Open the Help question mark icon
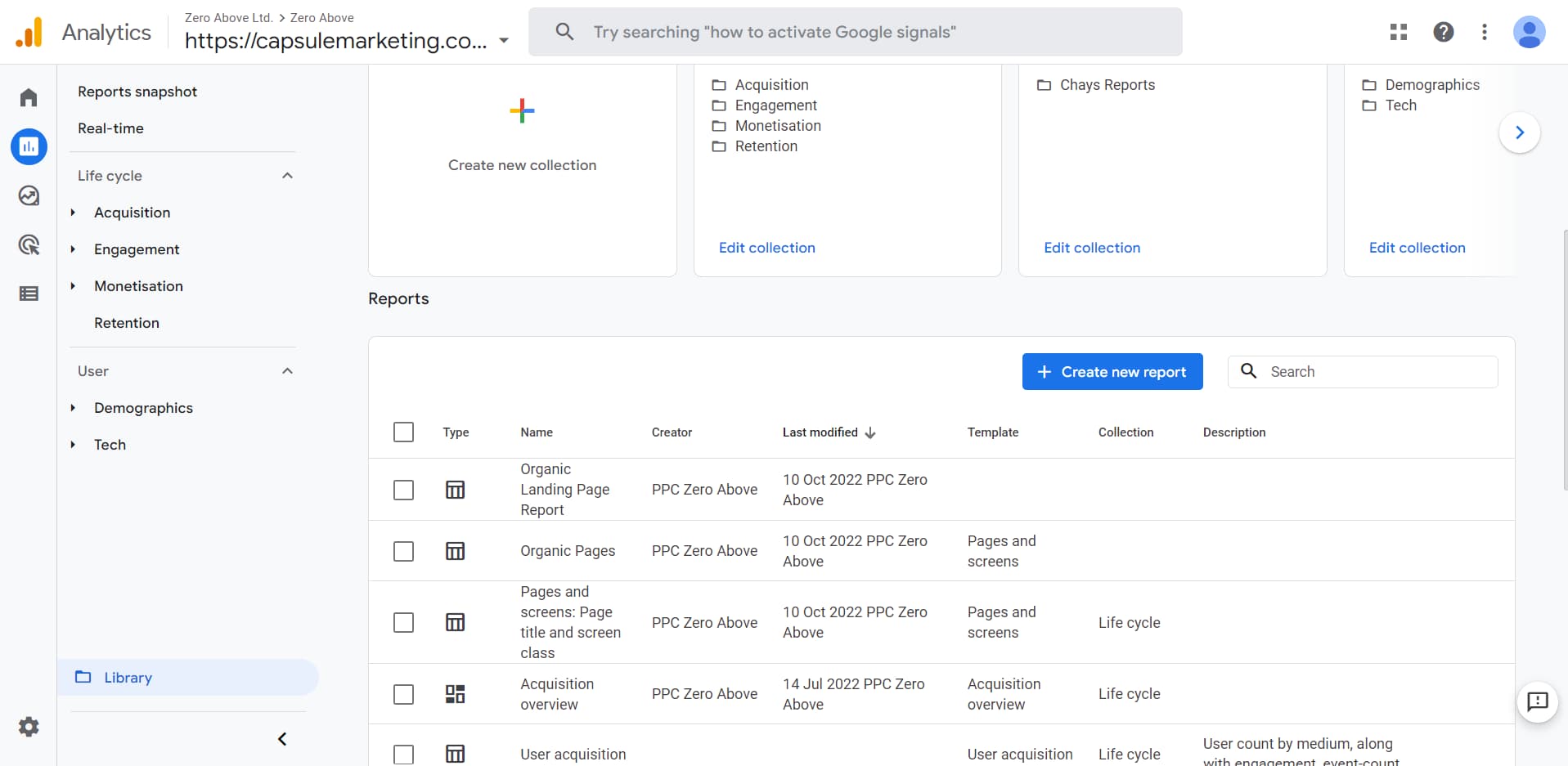The height and width of the screenshot is (766, 1568). click(x=1444, y=32)
